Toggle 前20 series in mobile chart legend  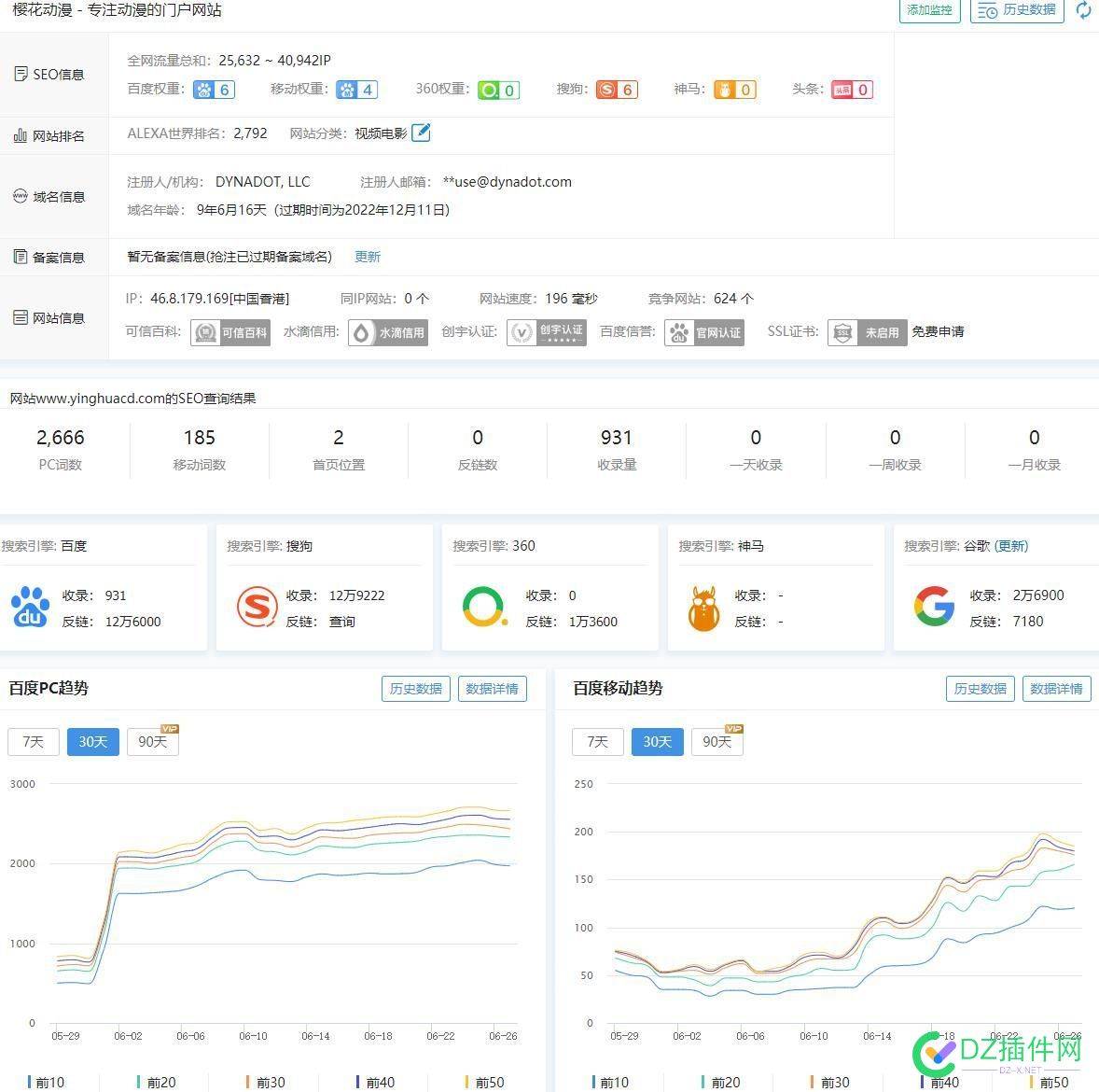click(x=720, y=1082)
